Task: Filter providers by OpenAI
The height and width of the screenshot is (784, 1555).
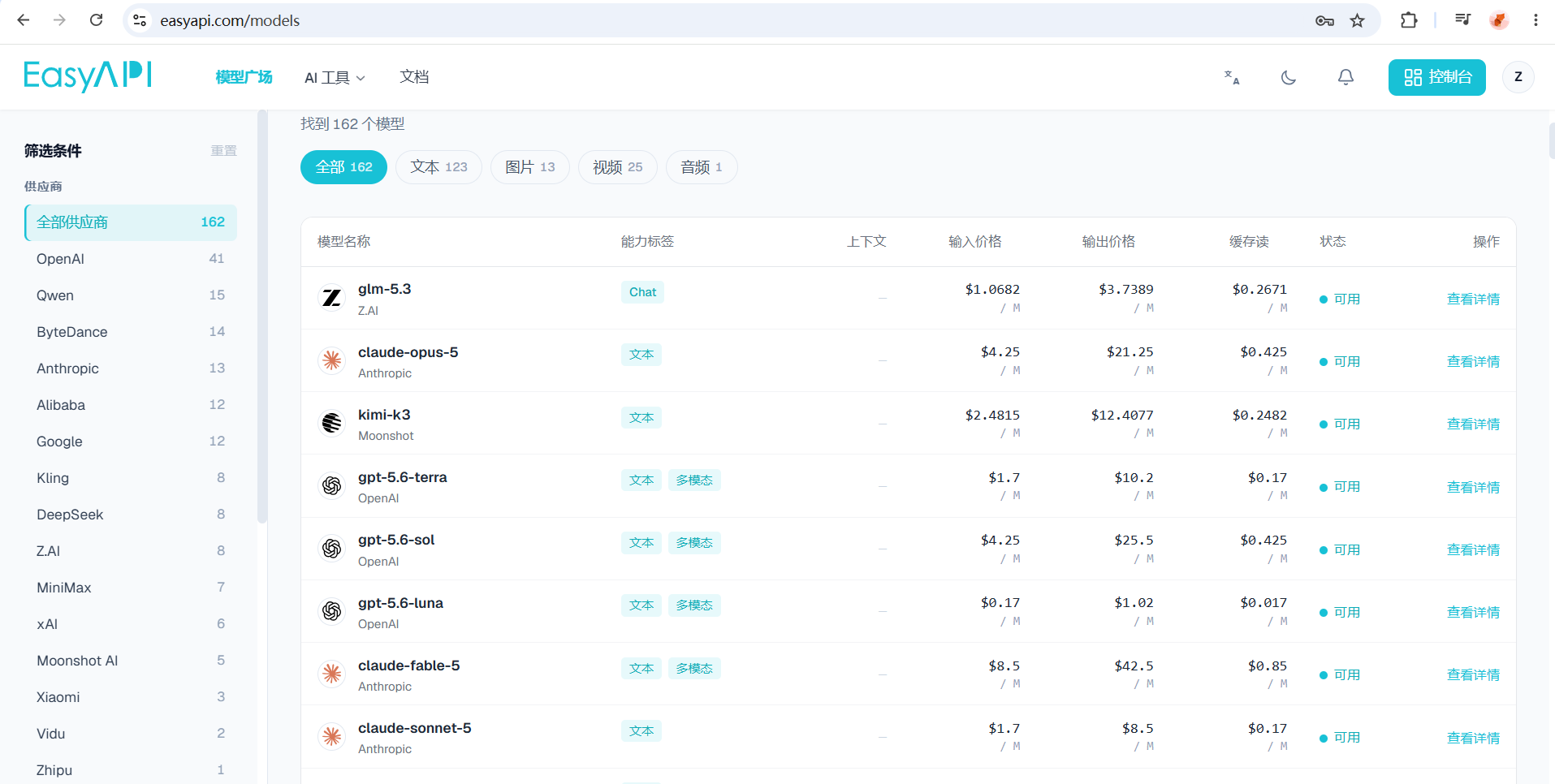Action: (131, 259)
